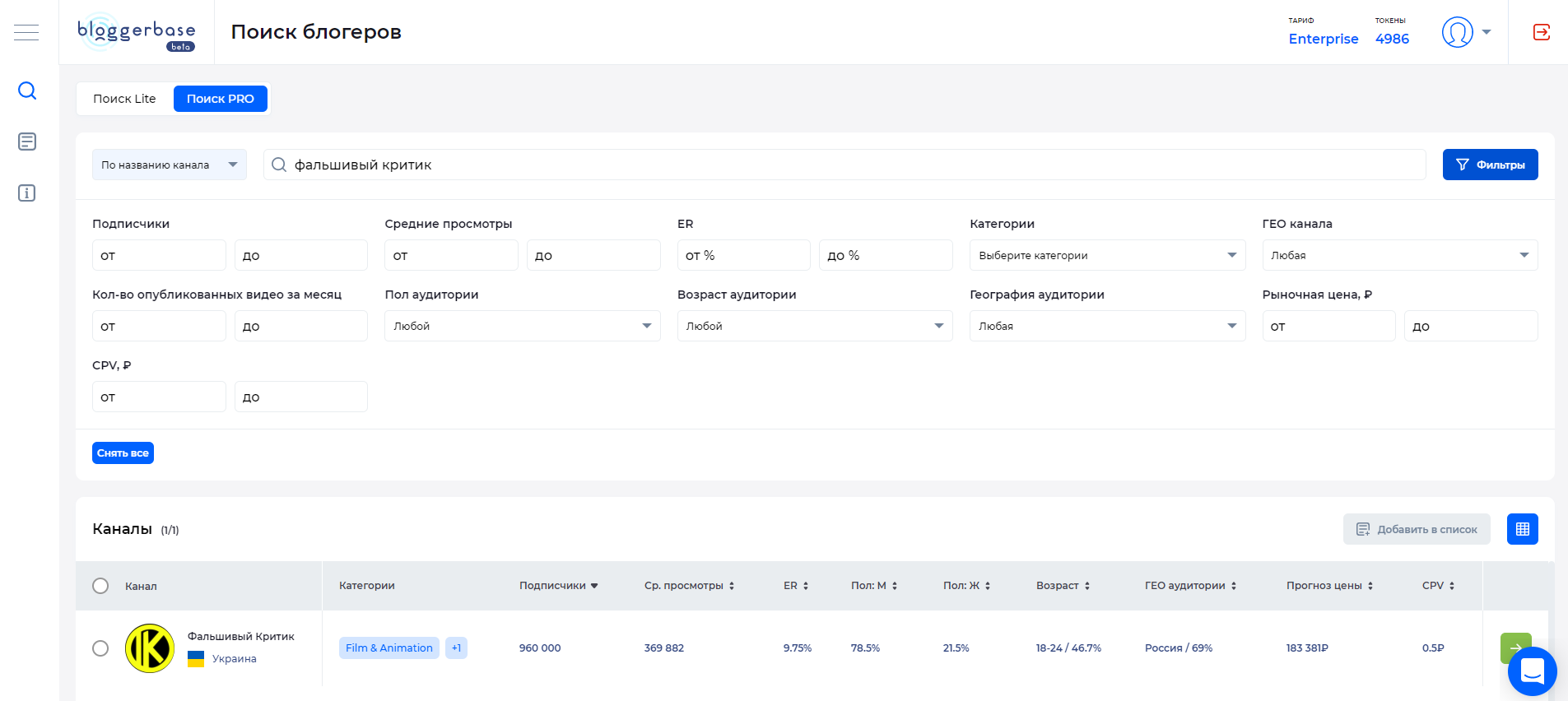Viewport: 1568px width, 701px height.
Task: Click the Снять все button
Action: pos(123,453)
